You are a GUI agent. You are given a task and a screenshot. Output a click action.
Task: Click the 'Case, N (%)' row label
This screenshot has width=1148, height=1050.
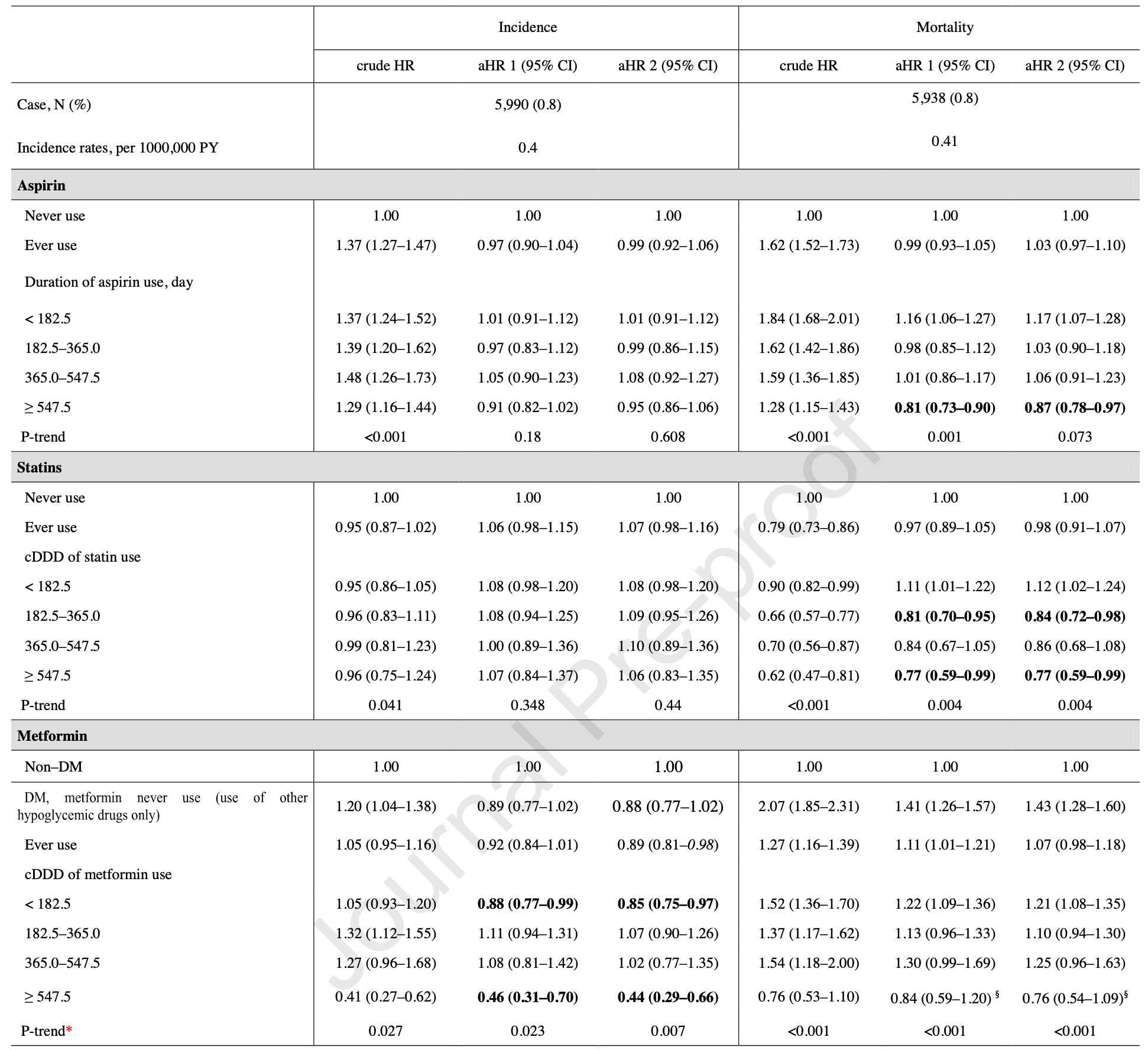pyautogui.click(x=54, y=105)
